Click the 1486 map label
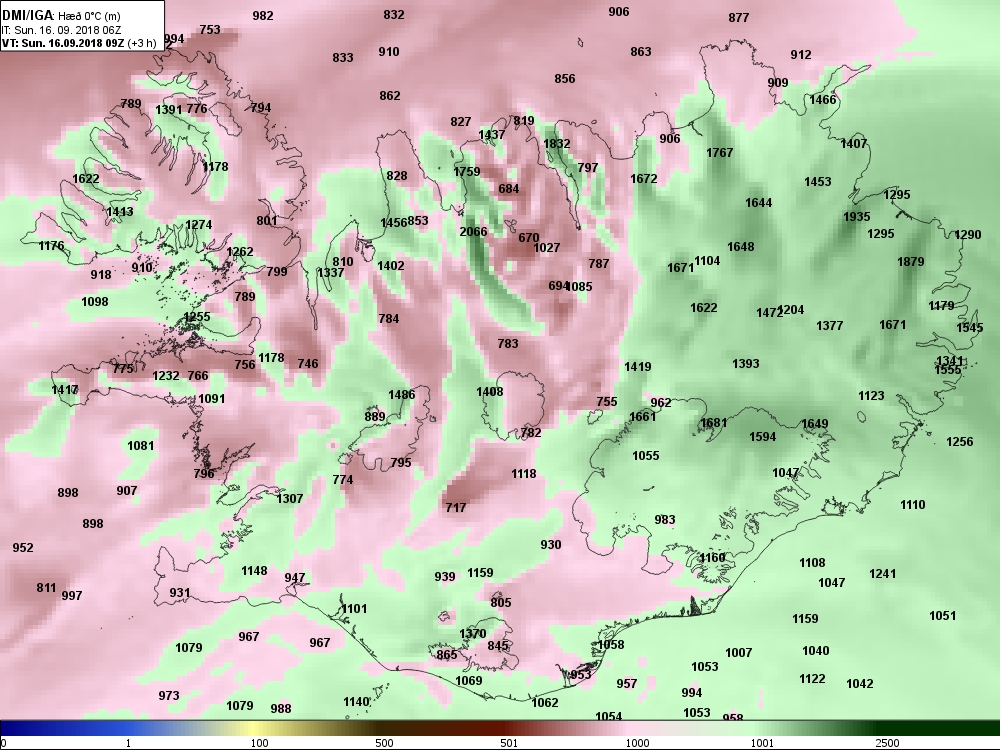This screenshot has width=1000, height=750. click(402, 394)
